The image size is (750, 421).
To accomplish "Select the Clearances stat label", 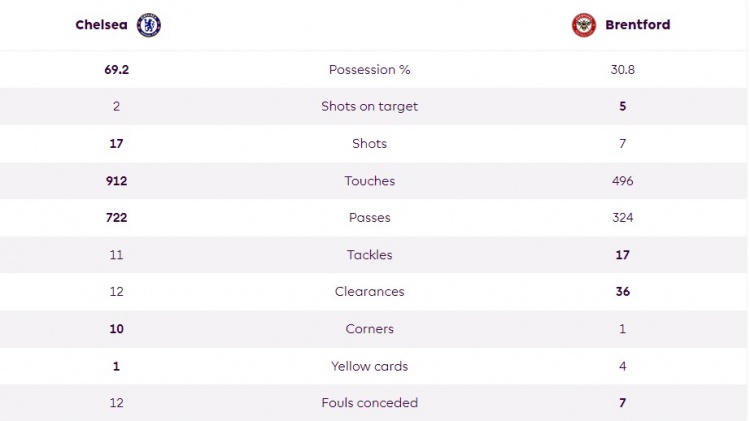I will tap(369, 292).
